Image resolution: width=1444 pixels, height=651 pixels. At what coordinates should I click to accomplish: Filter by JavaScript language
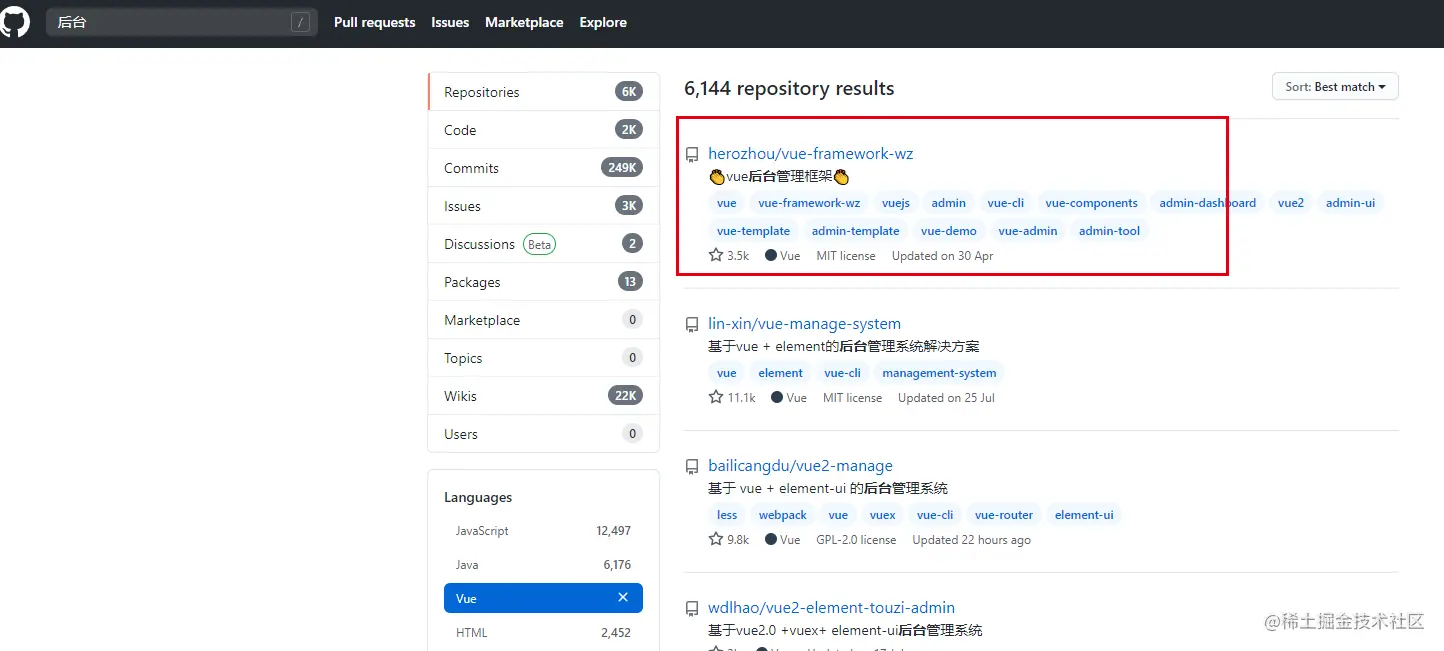pyautogui.click(x=543, y=531)
